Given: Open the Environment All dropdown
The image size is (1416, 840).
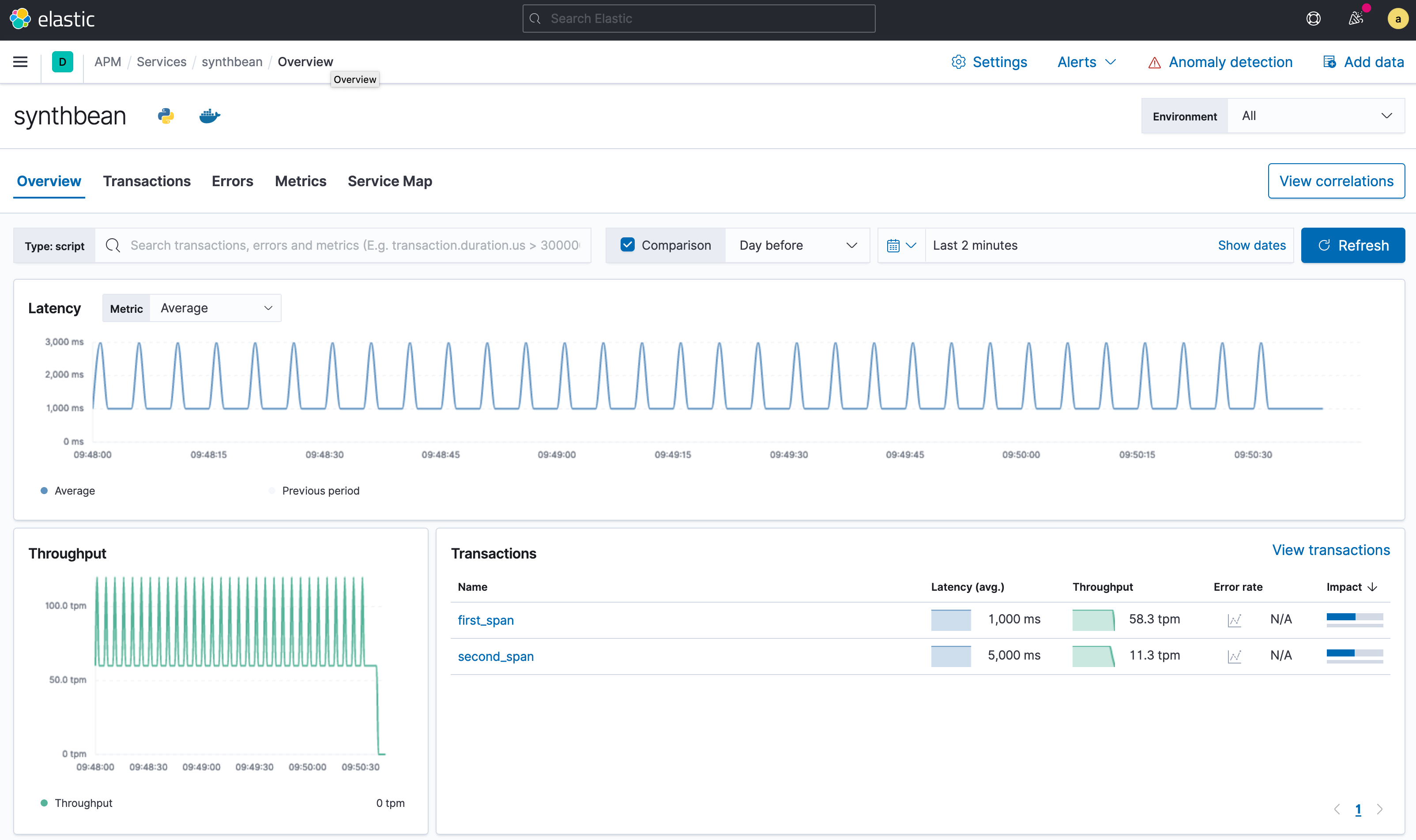Looking at the screenshot, I should click(x=1316, y=116).
